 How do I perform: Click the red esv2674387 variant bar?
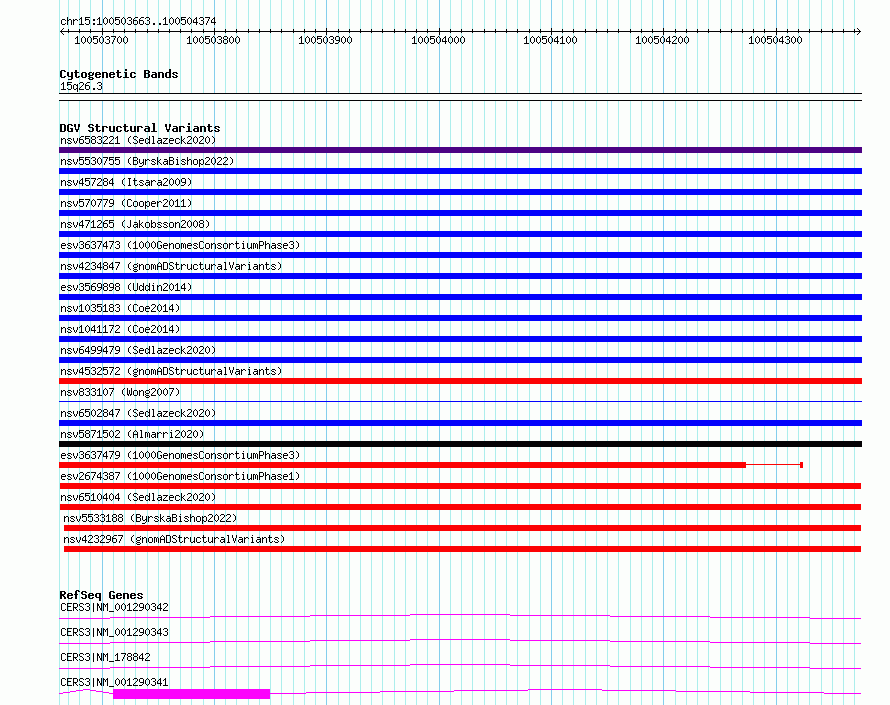[x=460, y=486]
